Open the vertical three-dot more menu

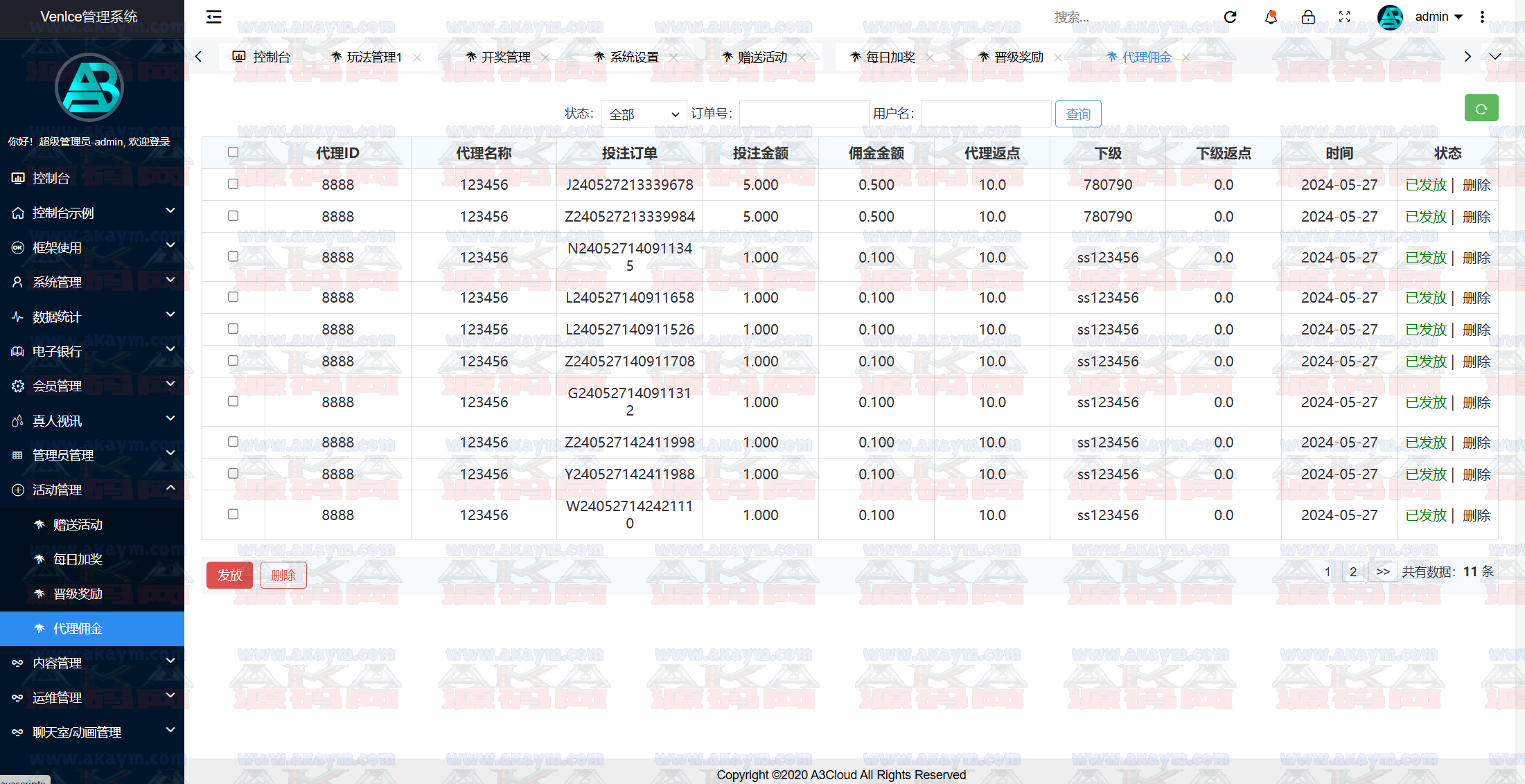[x=1483, y=17]
